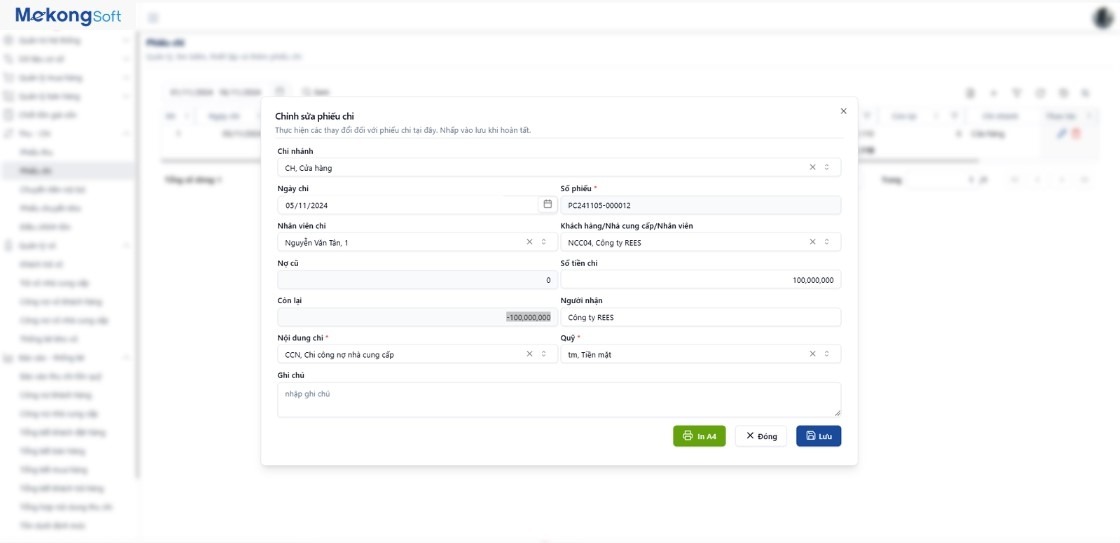Clear the Nhân viên chi selection
1120x543 pixels.
[x=529, y=242]
